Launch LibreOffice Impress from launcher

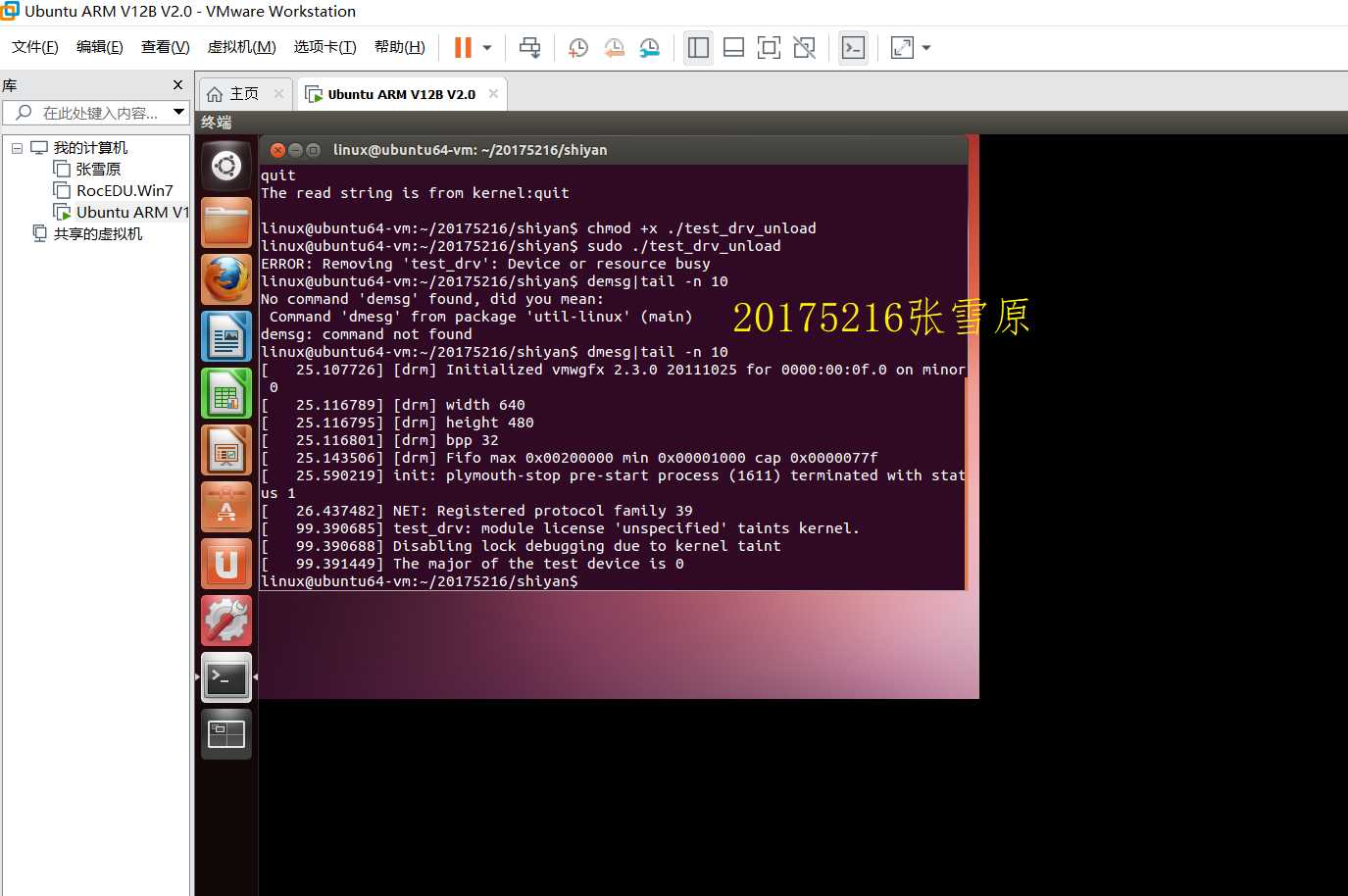click(226, 450)
